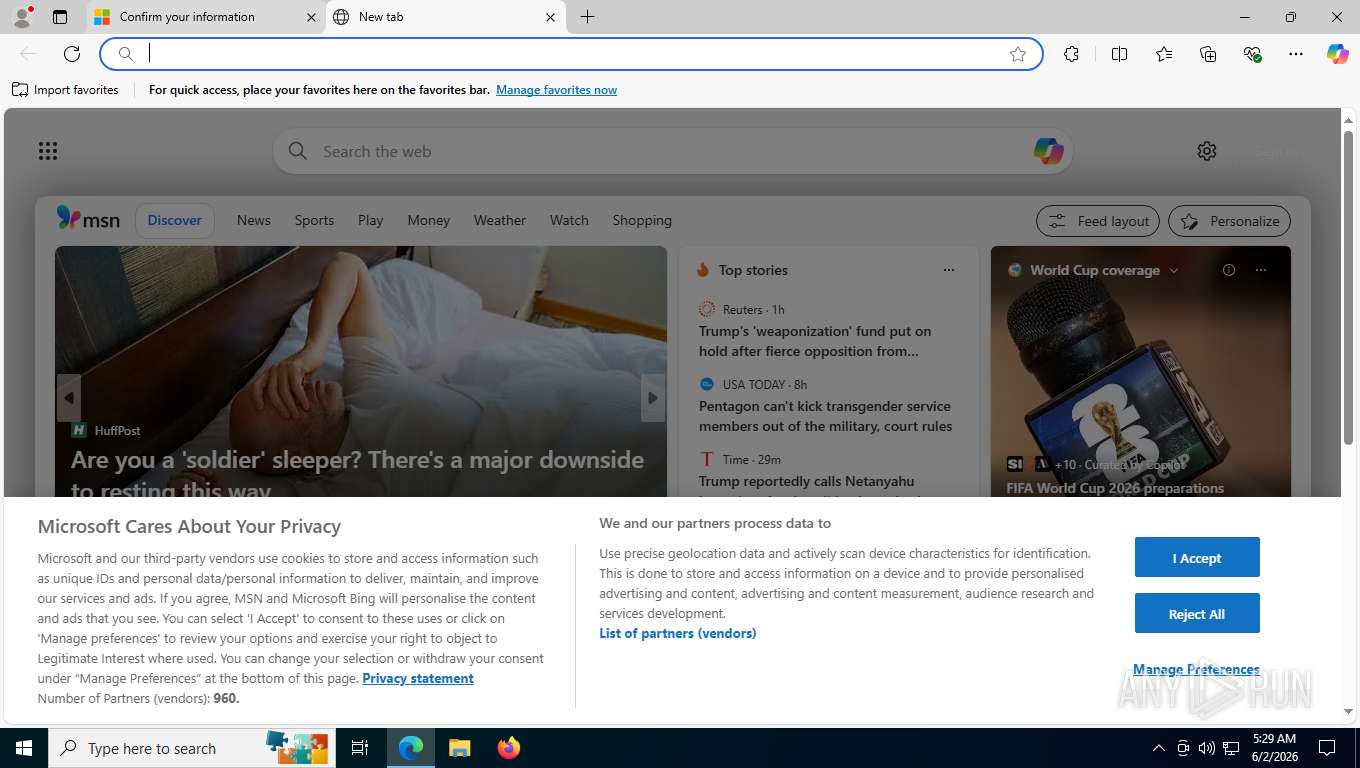Open FIFA World Cup 2026 preparations story
The image size is (1360, 768).
click(1115, 488)
